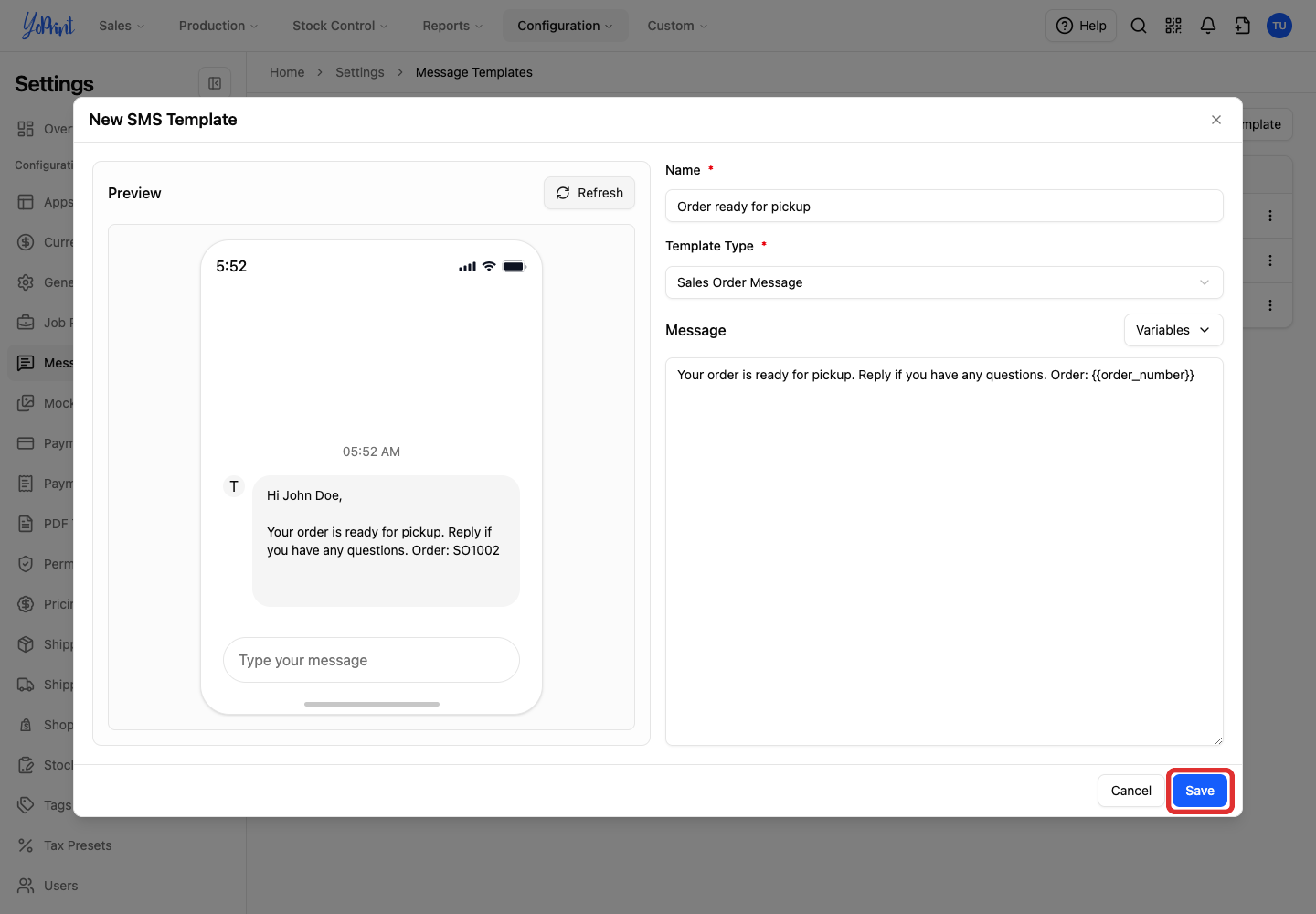Open the Template Type dropdown
Image resolution: width=1316 pixels, height=914 pixels.
tap(944, 282)
